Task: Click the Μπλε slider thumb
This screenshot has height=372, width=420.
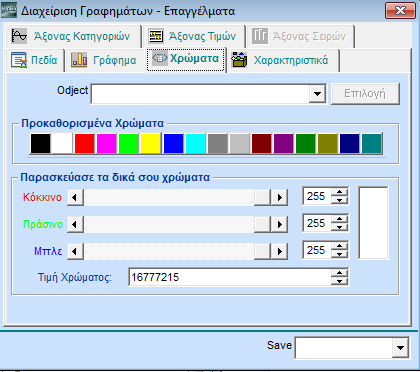Action: (262, 251)
